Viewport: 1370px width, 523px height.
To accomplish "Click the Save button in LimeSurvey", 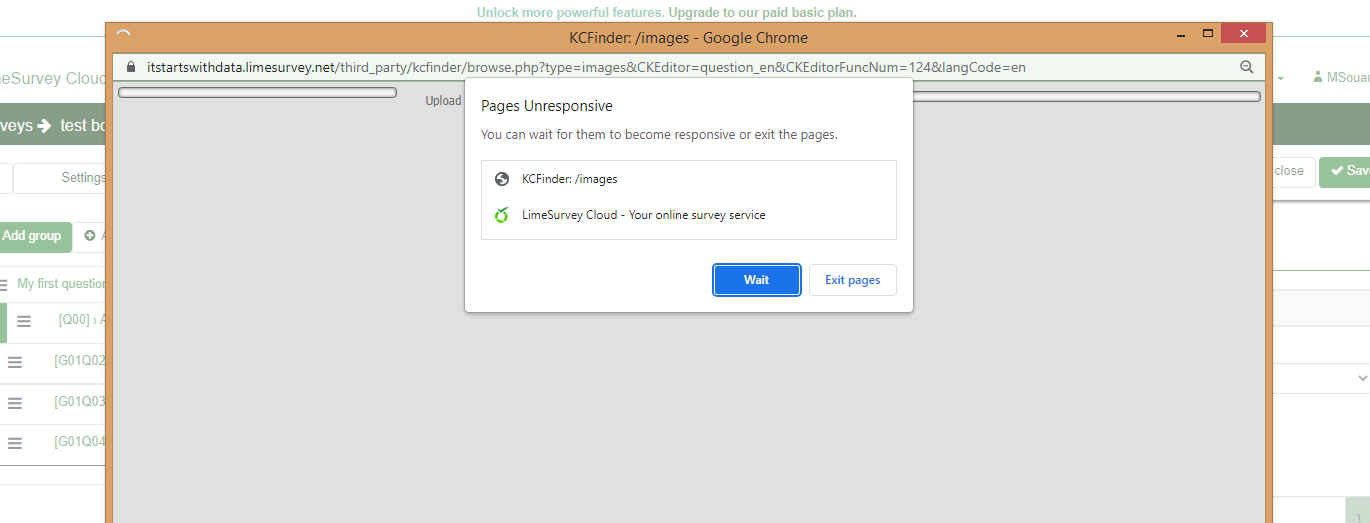I will pos(1345,171).
